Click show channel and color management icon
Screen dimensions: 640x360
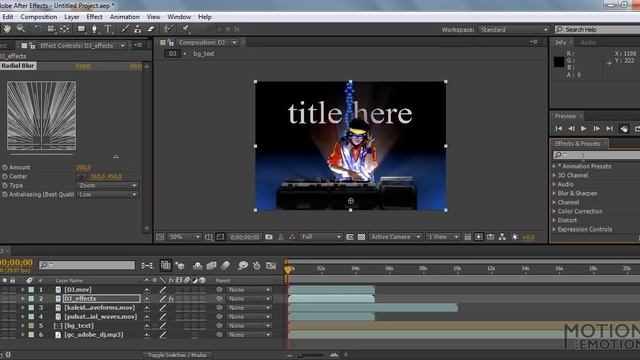tap(292, 237)
